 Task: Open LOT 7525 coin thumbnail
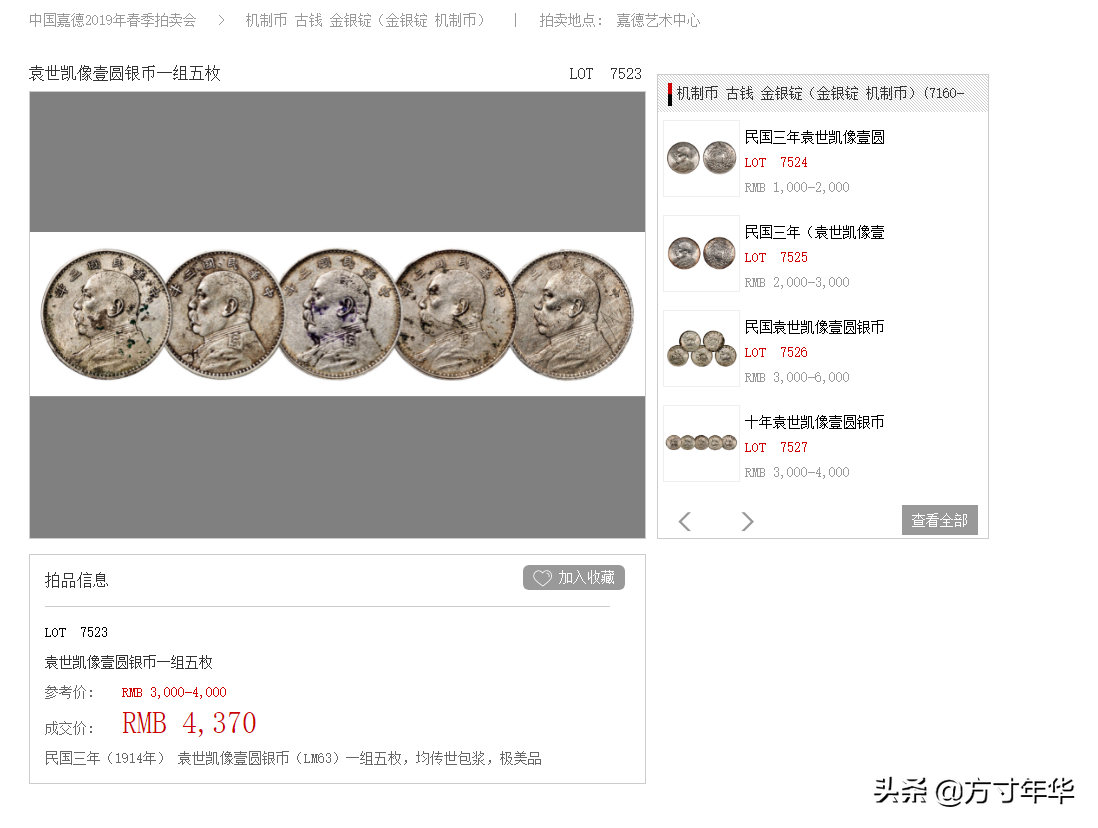pos(701,253)
